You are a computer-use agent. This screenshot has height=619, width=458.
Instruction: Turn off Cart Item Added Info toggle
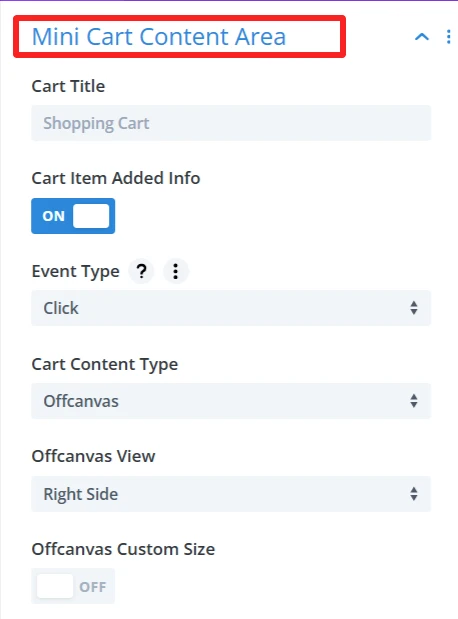coord(73,216)
